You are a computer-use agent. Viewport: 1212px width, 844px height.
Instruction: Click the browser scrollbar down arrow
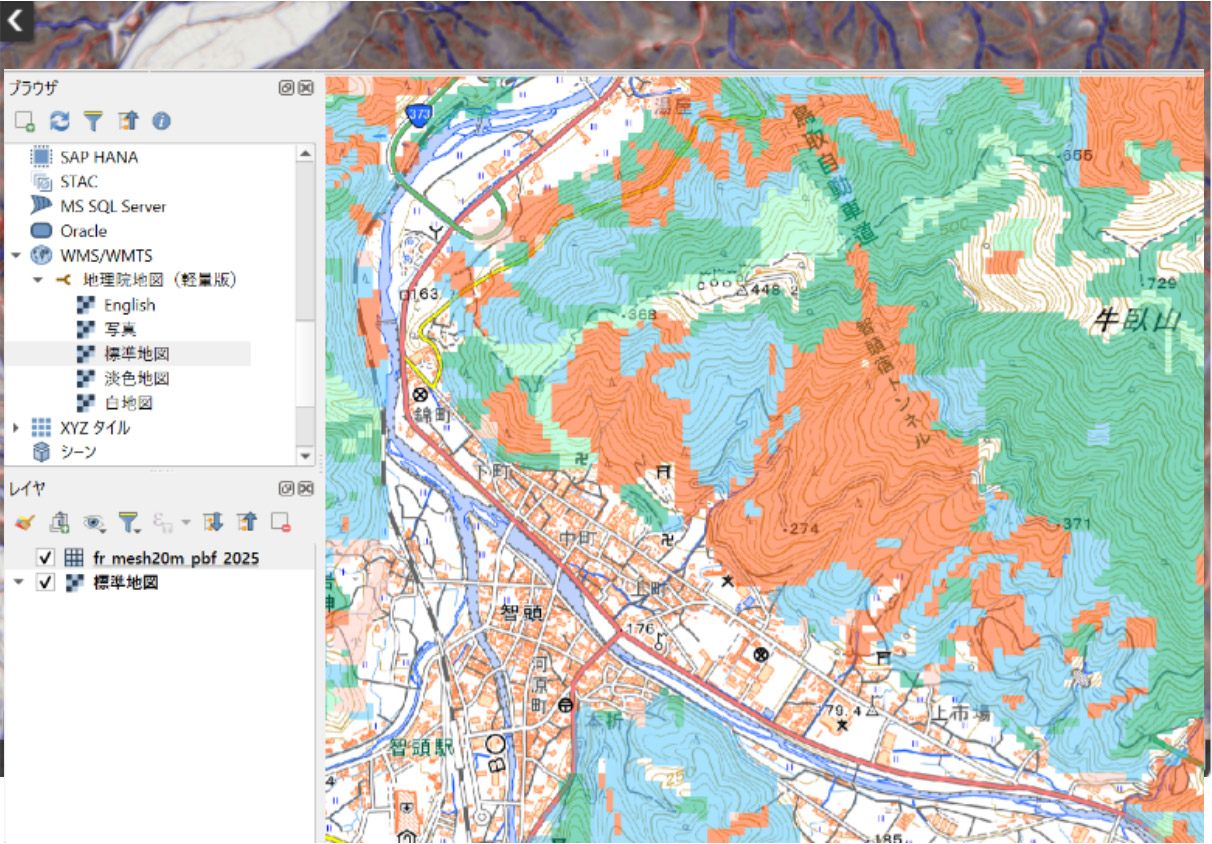[306, 455]
